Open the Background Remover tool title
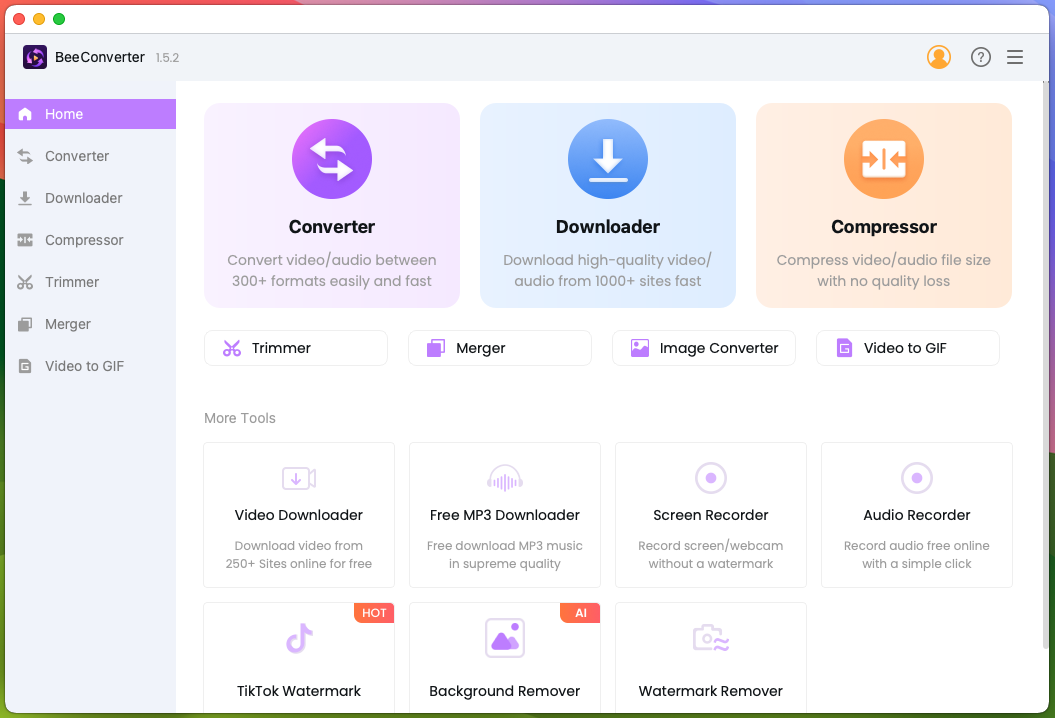The height and width of the screenshot is (718, 1055). coord(505,691)
